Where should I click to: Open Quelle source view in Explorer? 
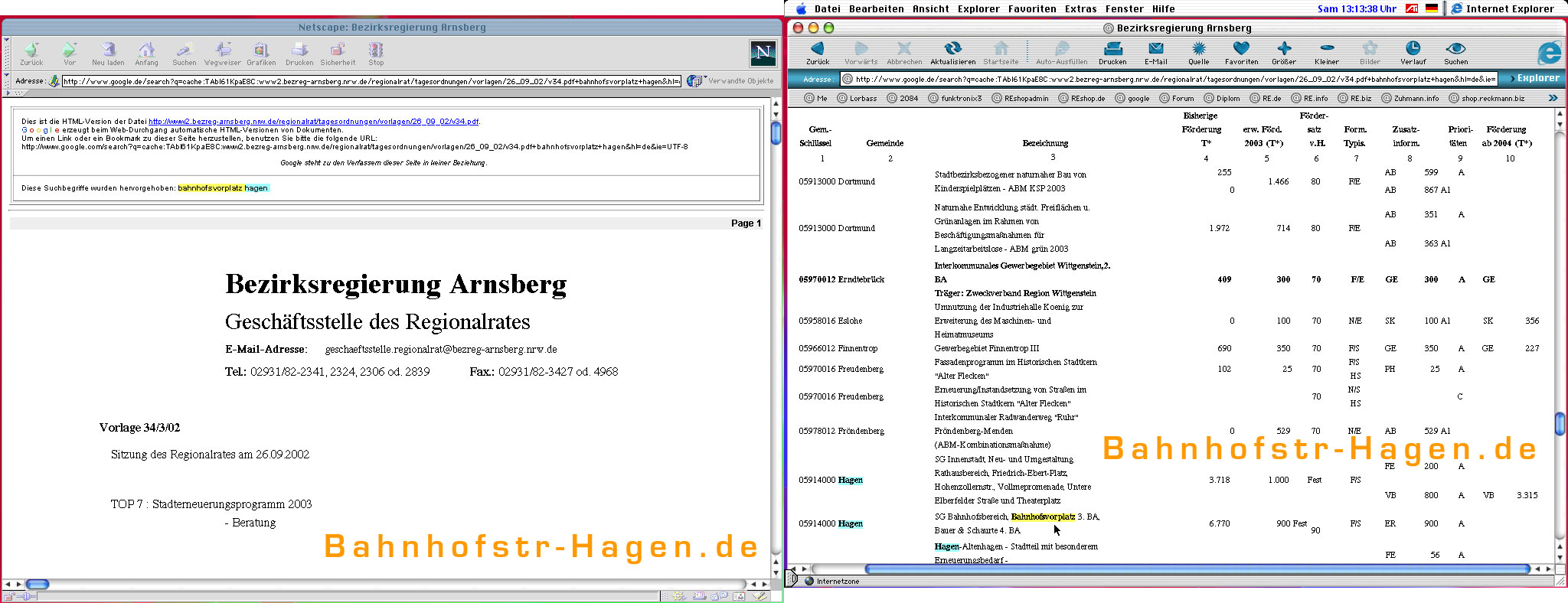point(1198,51)
